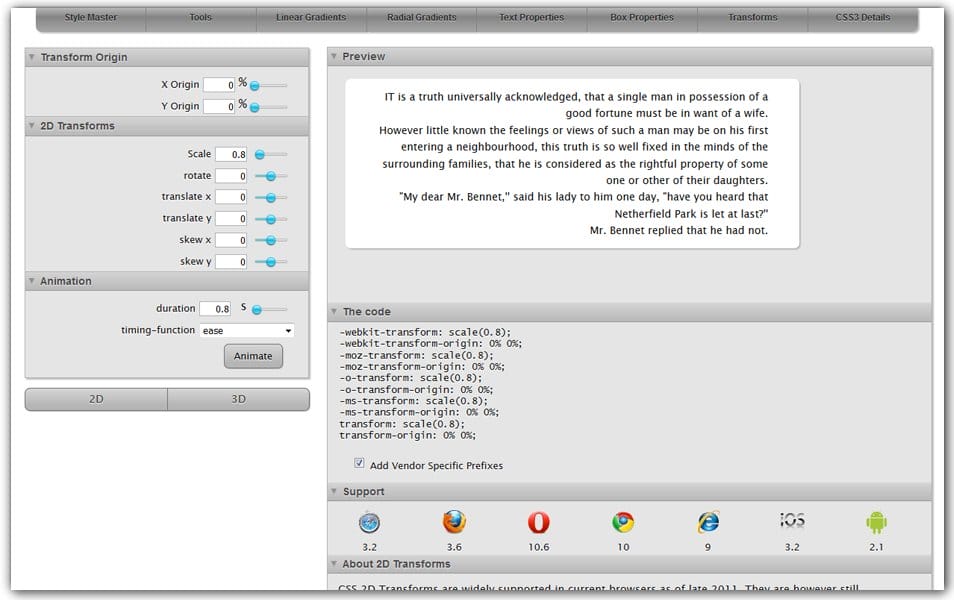Click the iOS support icon
Image resolution: width=954 pixels, height=600 pixels.
point(792,521)
